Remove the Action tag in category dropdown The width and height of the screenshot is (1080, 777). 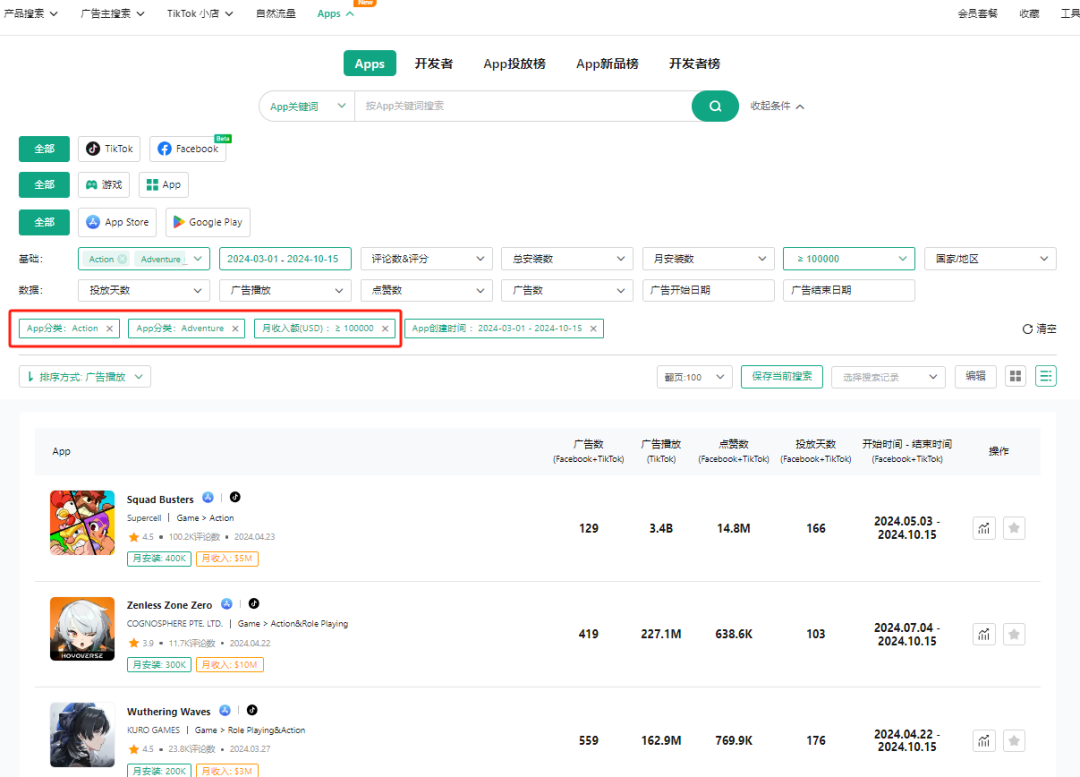coord(122,259)
